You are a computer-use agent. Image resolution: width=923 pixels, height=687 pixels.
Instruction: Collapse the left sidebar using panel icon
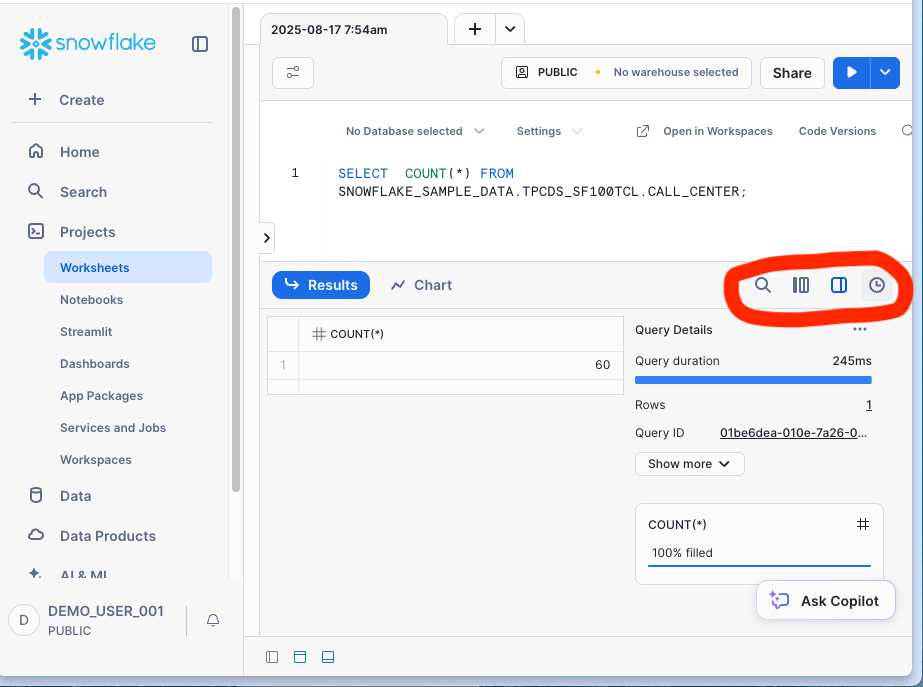[x=200, y=44]
